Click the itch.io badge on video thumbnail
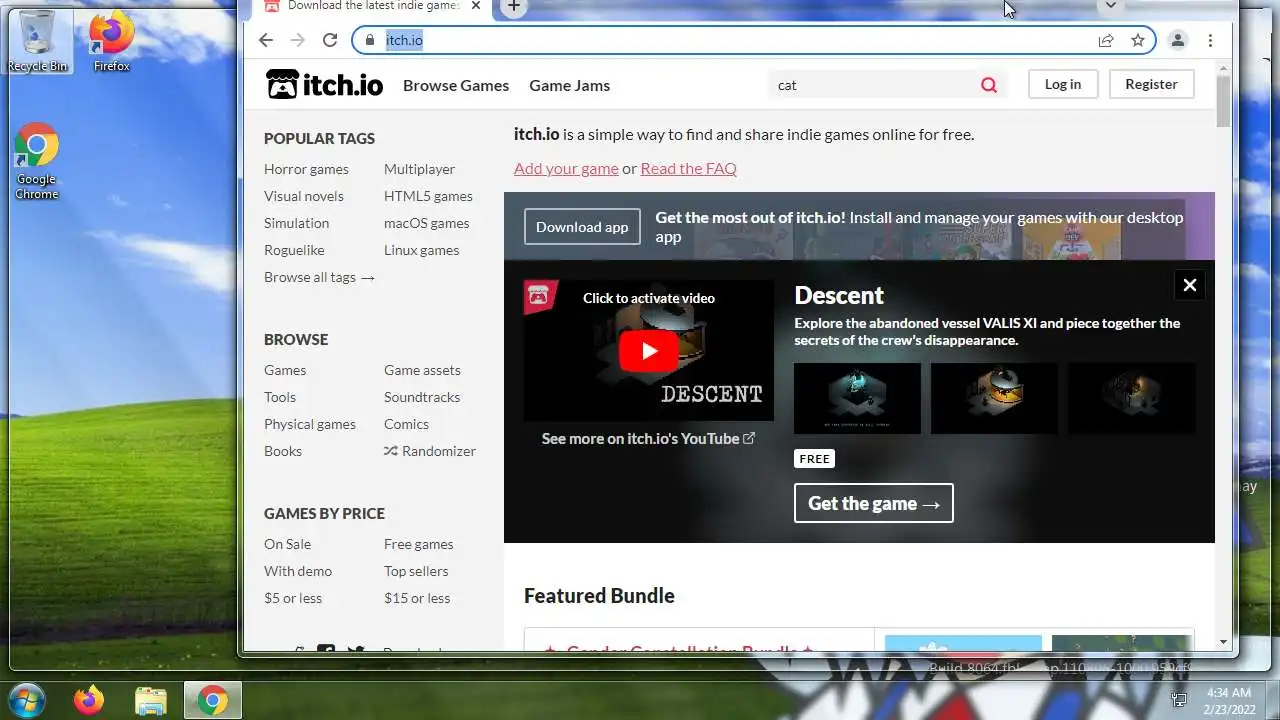Viewport: 1280px width, 720px height. coord(540,296)
